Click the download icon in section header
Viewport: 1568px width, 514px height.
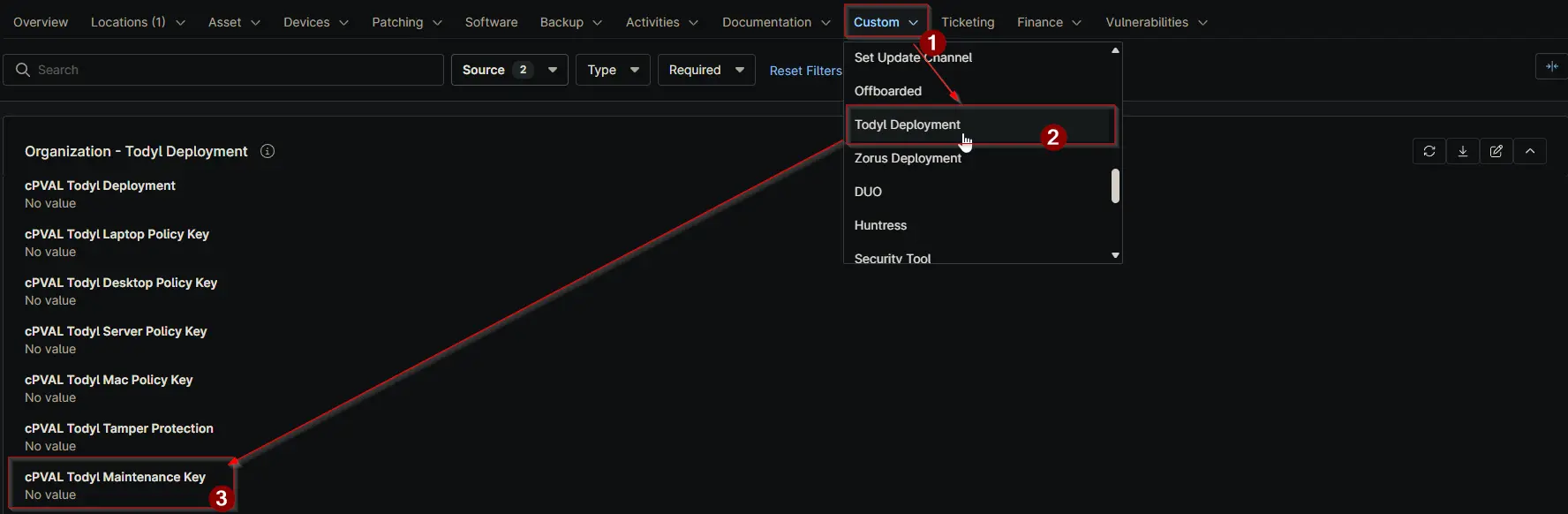pyautogui.click(x=1463, y=151)
